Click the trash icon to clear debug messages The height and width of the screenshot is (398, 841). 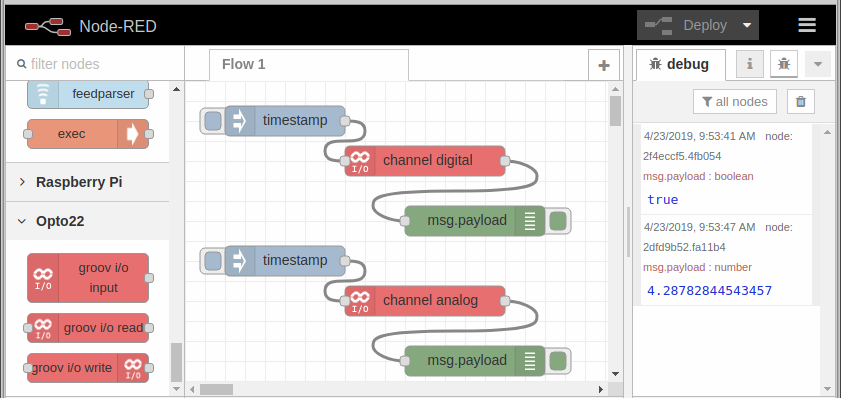click(801, 101)
